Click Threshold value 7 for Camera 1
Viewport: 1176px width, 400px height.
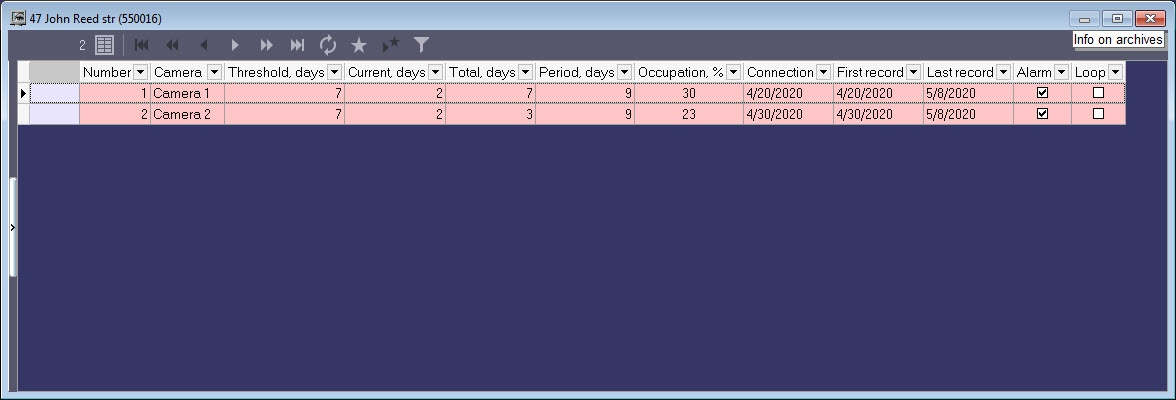[x=284, y=93]
